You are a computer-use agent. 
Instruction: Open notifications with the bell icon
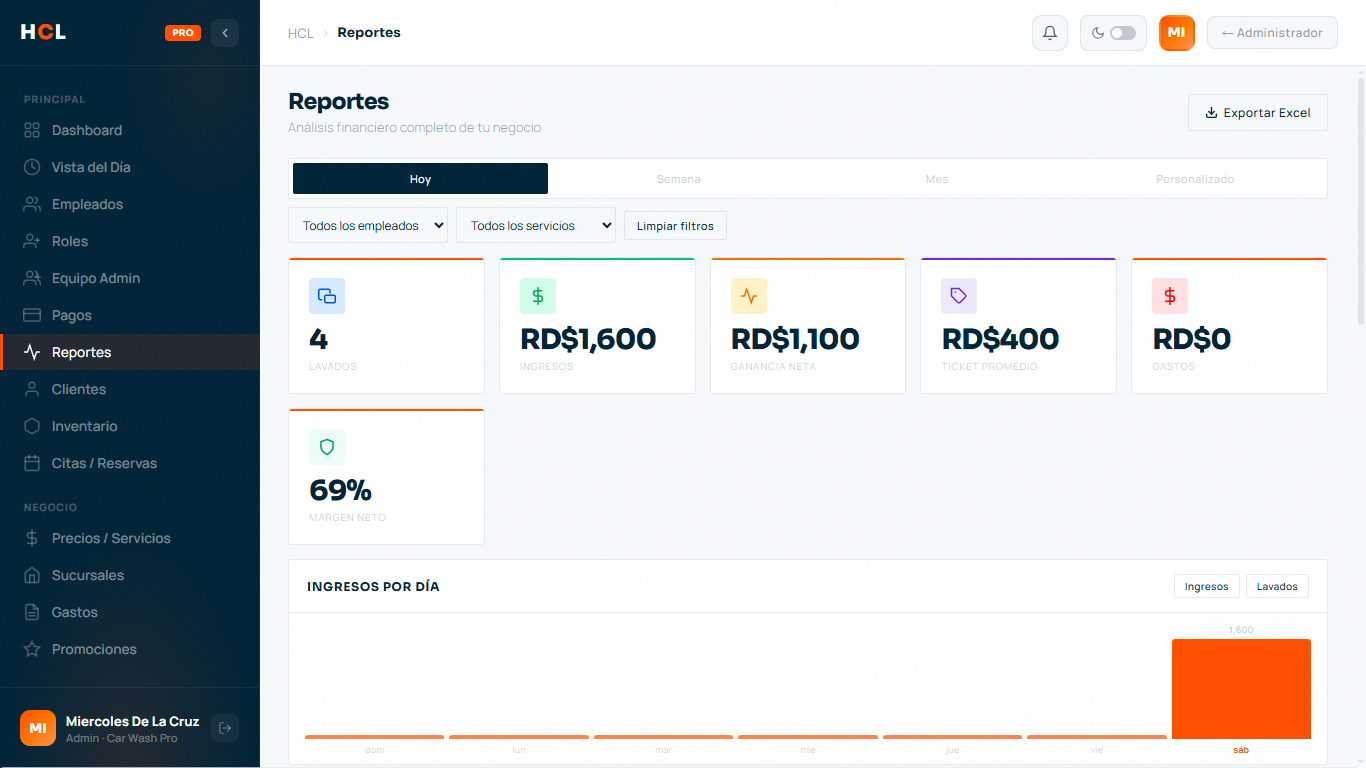point(1050,33)
